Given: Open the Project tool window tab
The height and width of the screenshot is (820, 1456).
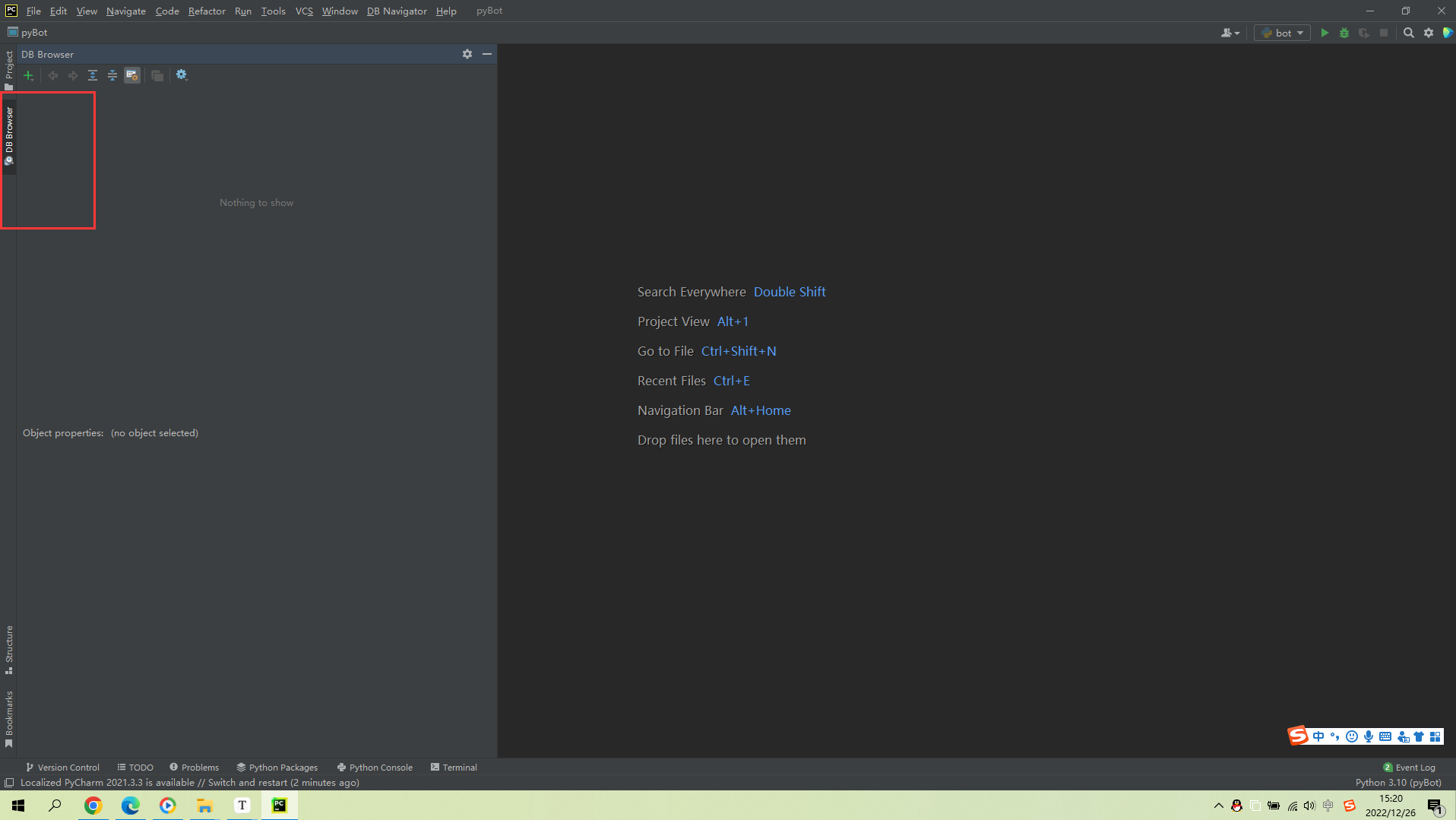Looking at the screenshot, I should 8,69.
